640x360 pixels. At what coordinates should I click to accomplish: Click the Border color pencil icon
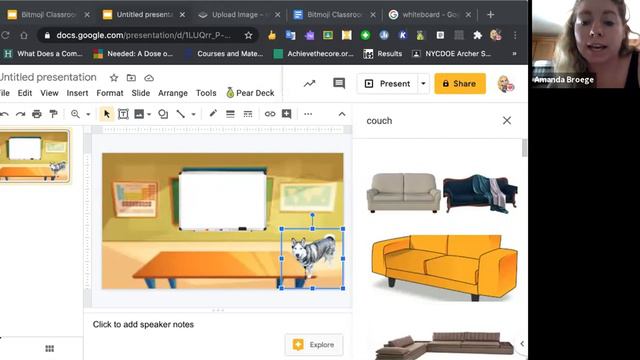tap(213, 114)
